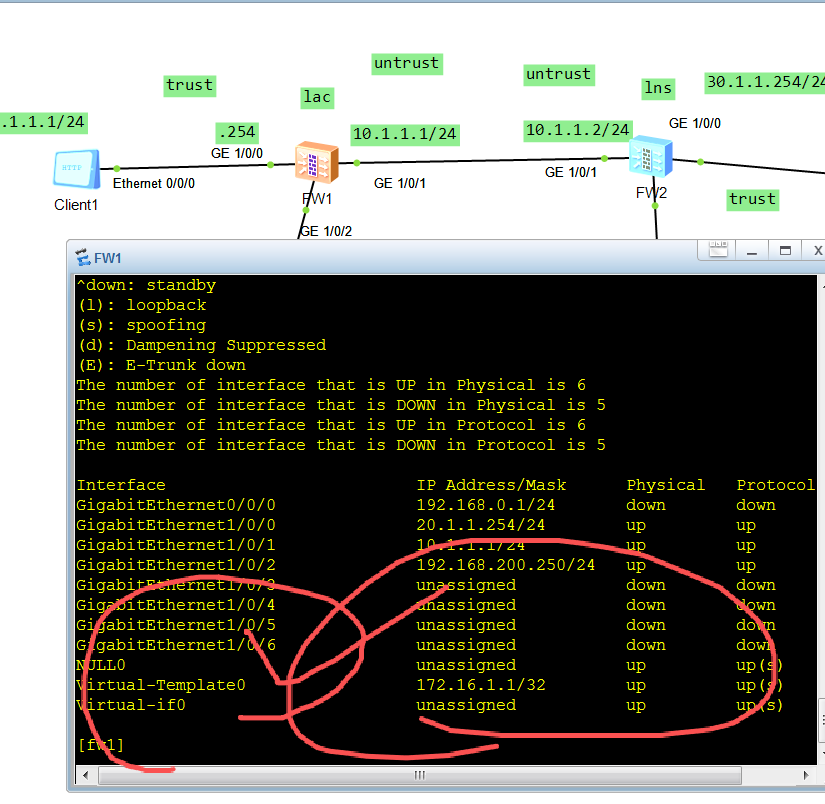Click the green 'trust' label near Client1
Viewport: 825px width, 804px height.
tap(189, 85)
